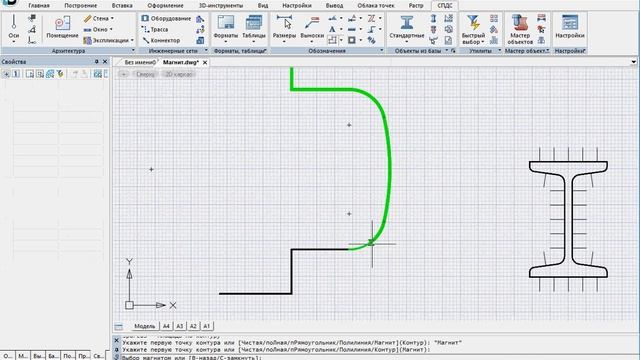Open the Растр ribbon tab
640x360 pixels.
416,6
